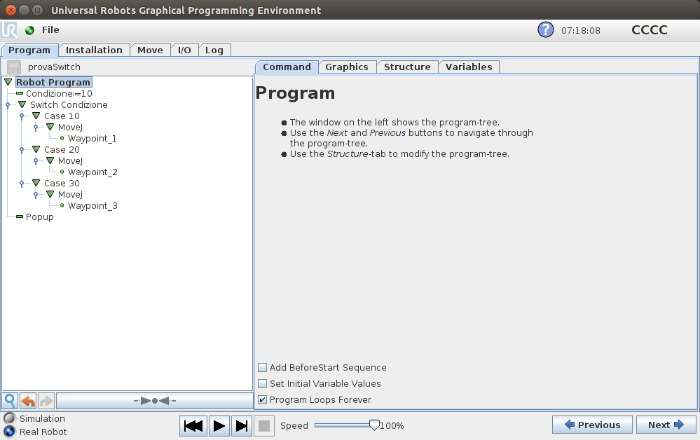The width and height of the screenshot is (700, 440).
Task: Click the blue help question mark icon
Action: point(545,30)
